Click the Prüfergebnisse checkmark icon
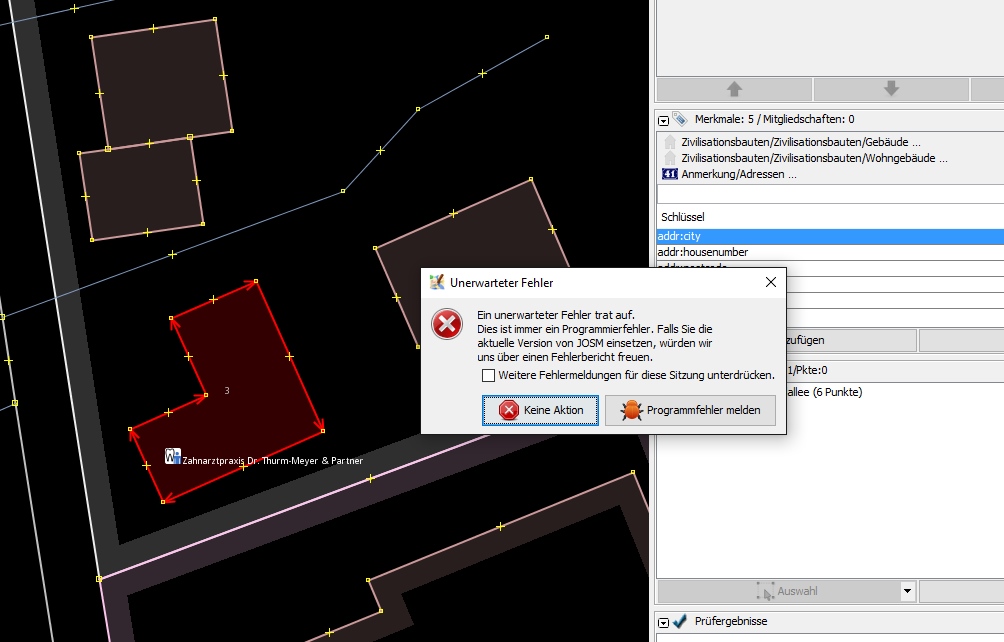1004x642 pixels. click(x=680, y=621)
